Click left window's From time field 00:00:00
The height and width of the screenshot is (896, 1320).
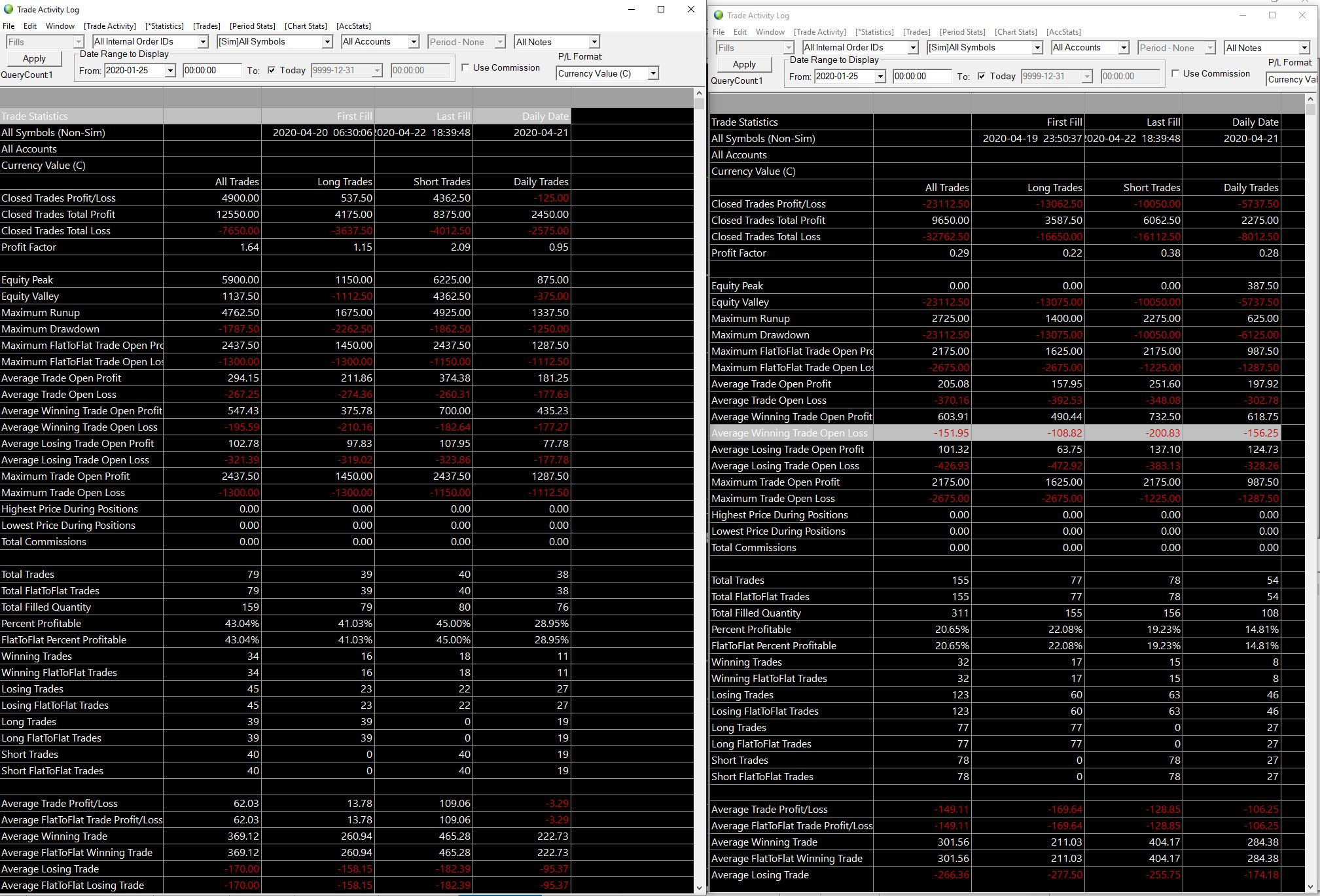click(211, 70)
